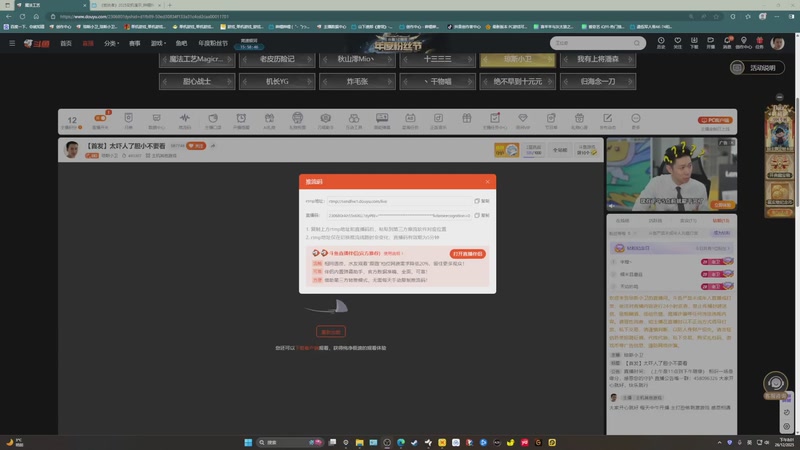This screenshot has width=800, height=450.
Task: Share the stream via arrow icon by title
Action: 213,146
